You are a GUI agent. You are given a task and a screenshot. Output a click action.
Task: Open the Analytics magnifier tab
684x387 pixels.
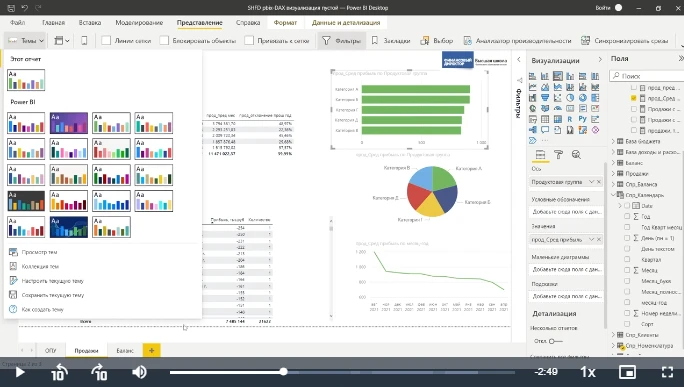click(576, 154)
